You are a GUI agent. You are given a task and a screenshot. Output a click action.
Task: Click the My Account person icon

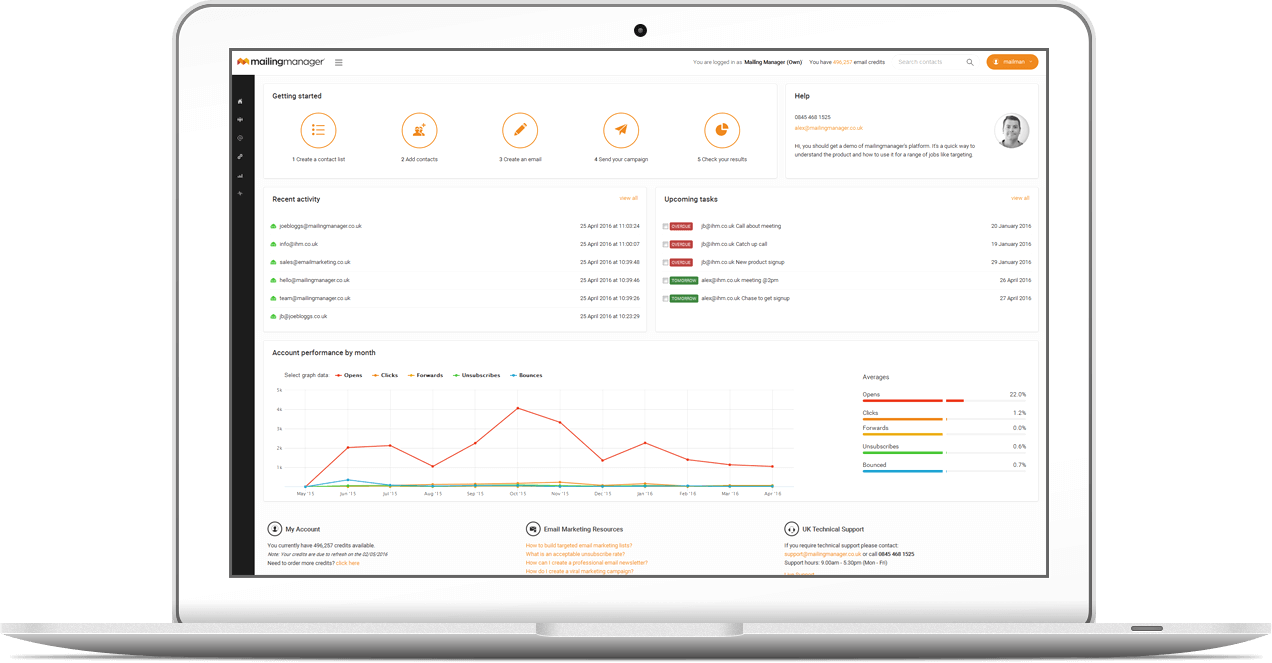(x=274, y=529)
